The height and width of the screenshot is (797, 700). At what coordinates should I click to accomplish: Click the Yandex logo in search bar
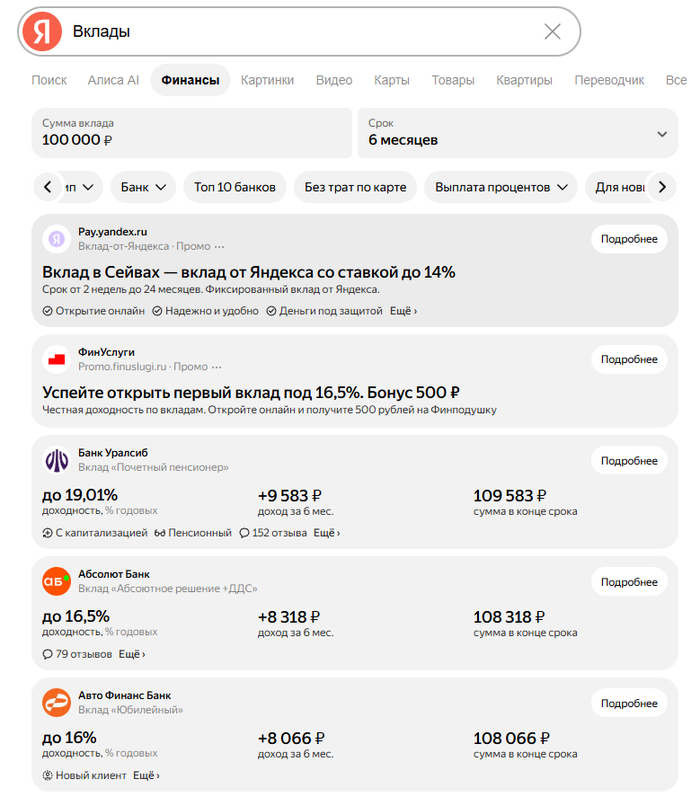tap(42, 32)
